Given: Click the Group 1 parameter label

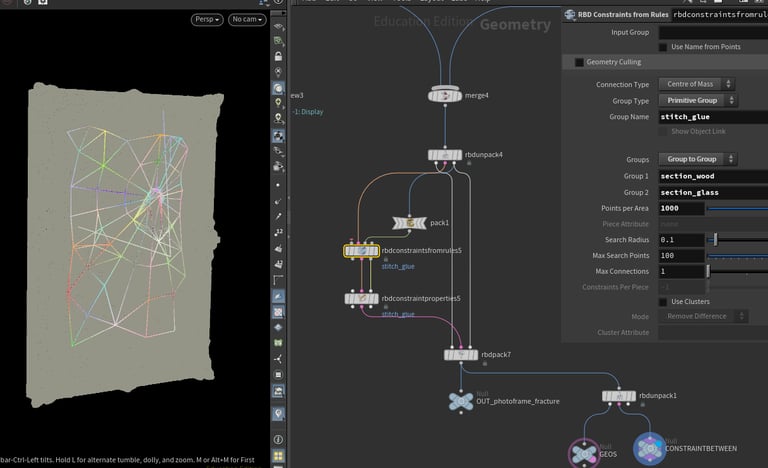Looking at the screenshot, I should [636, 176].
